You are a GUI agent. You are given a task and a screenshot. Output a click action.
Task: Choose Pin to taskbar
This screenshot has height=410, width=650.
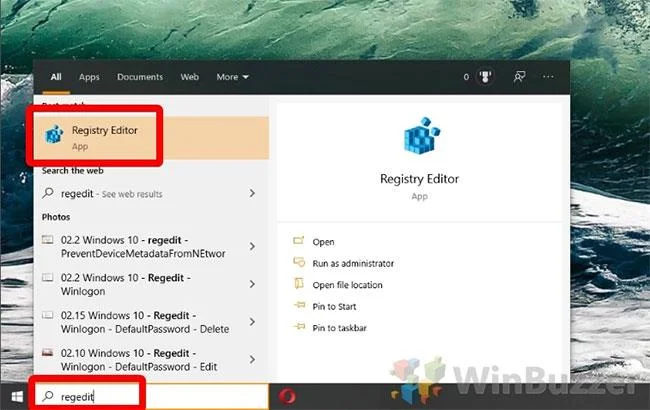340,328
